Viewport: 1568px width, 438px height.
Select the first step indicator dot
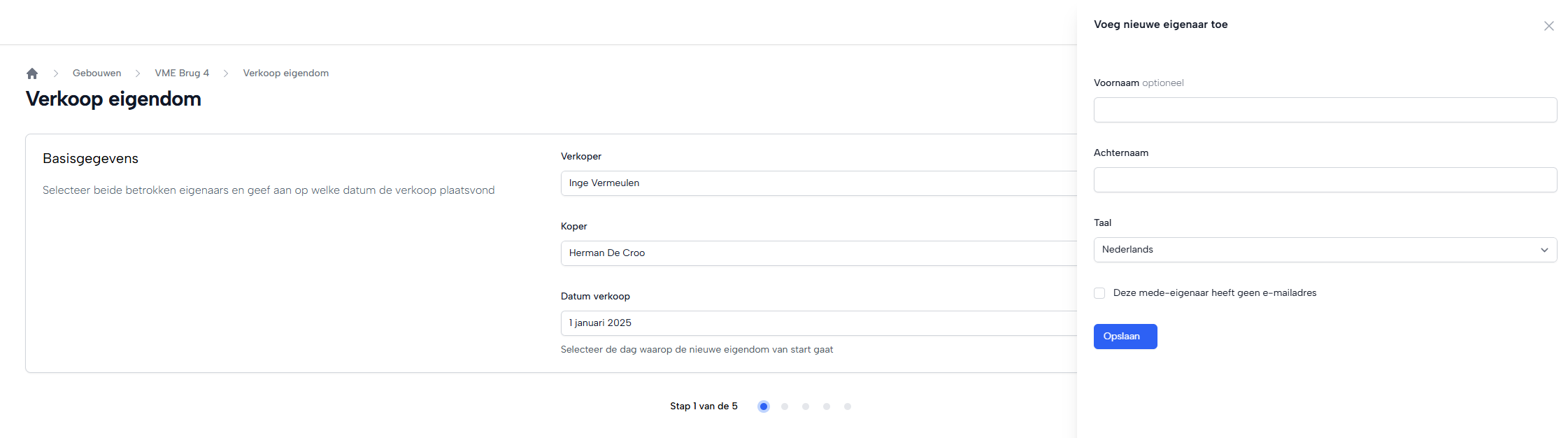point(764,407)
